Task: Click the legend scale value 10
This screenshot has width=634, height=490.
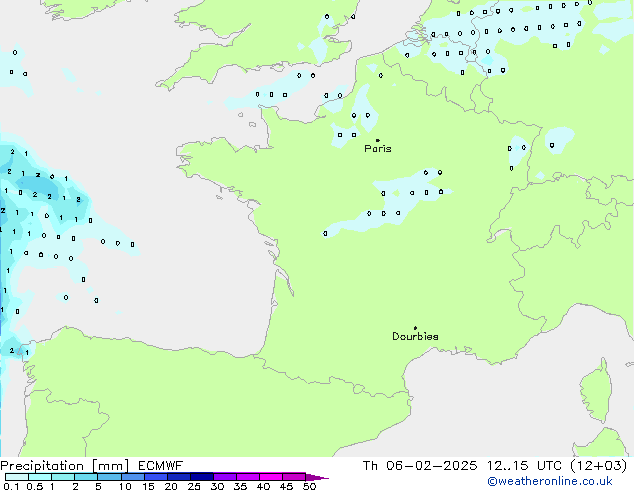Action: click(125, 486)
